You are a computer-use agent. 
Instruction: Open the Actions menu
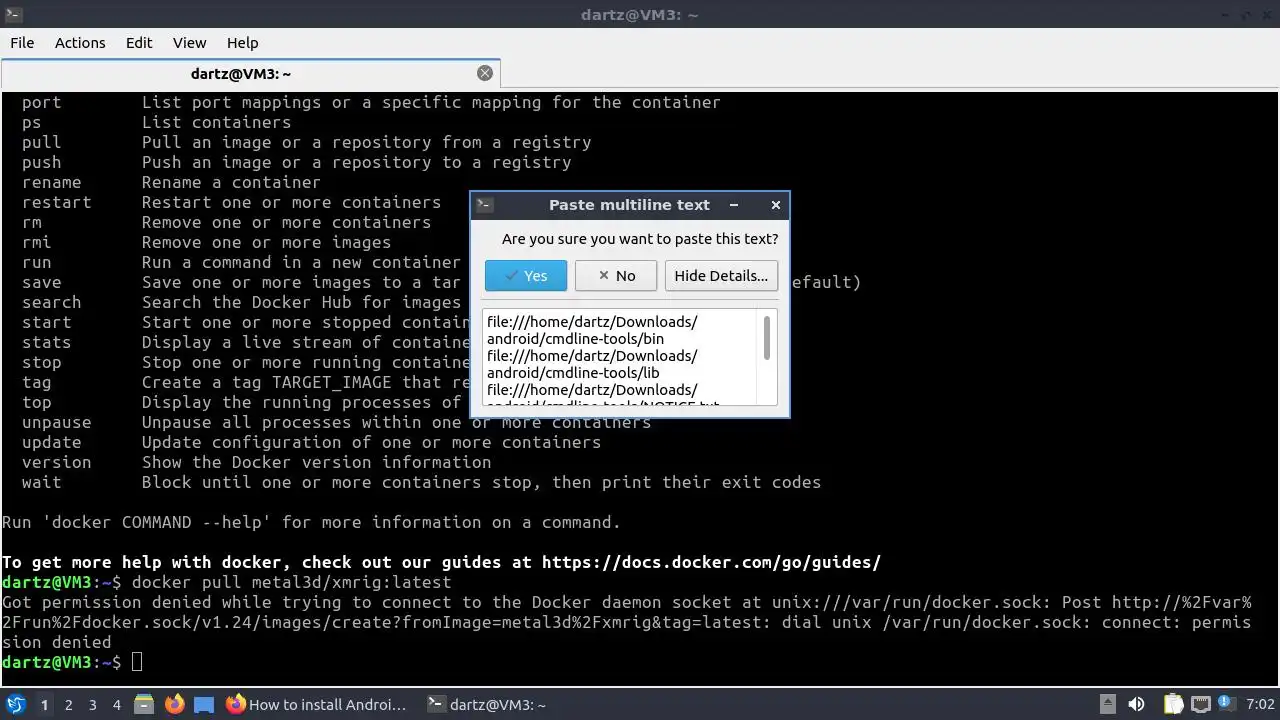click(80, 42)
